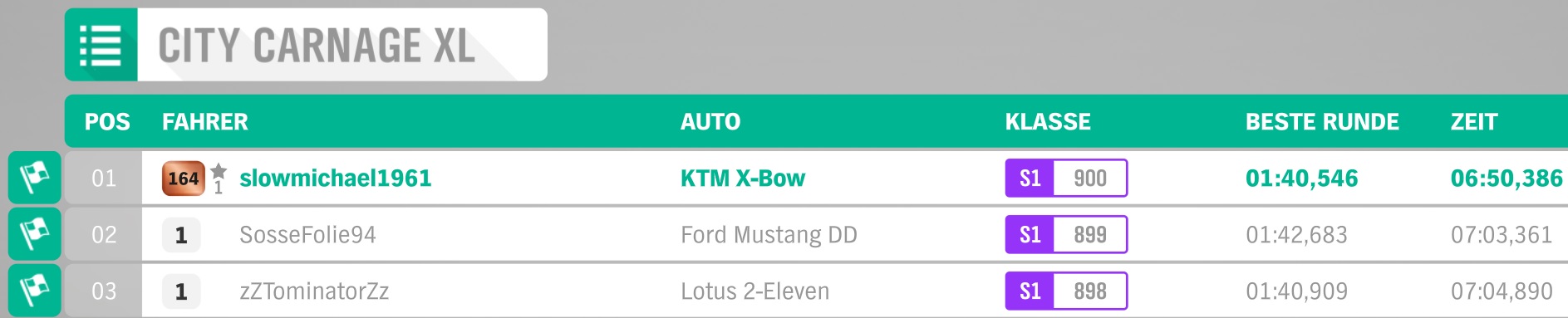The height and width of the screenshot is (318, 1568).
Task: Select the S1 900 class badge
Action: pos(1066,179)
